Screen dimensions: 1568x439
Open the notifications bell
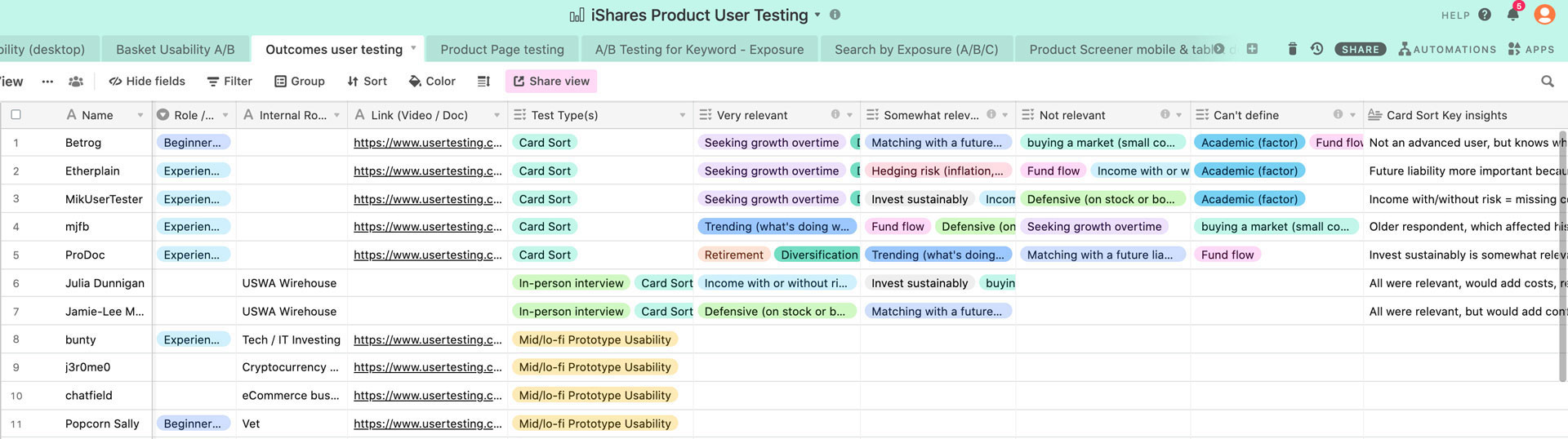pyautogui.click(x=1512, y=15)
